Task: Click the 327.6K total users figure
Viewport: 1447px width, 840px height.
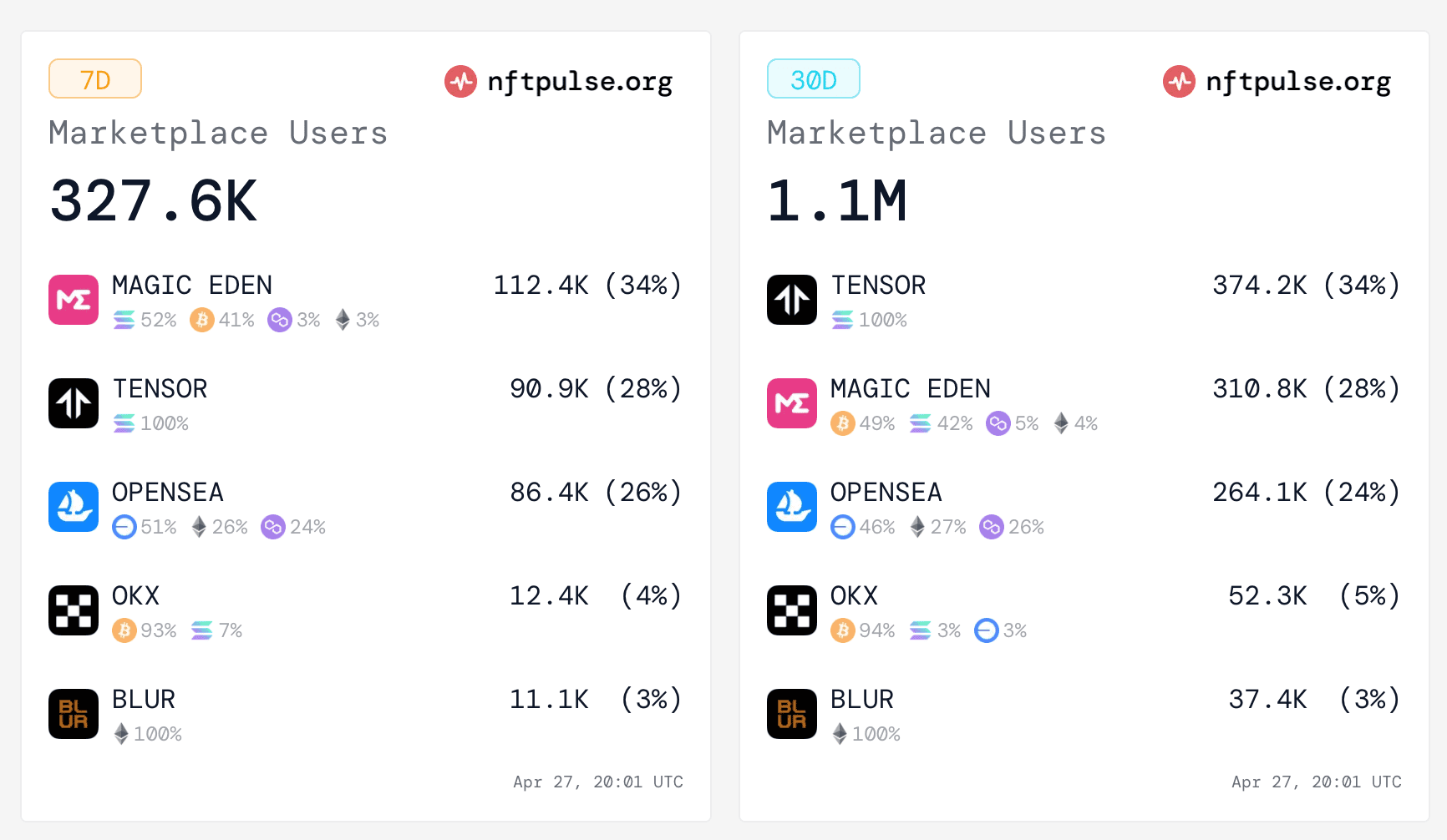Action: (x=154, y=201)
